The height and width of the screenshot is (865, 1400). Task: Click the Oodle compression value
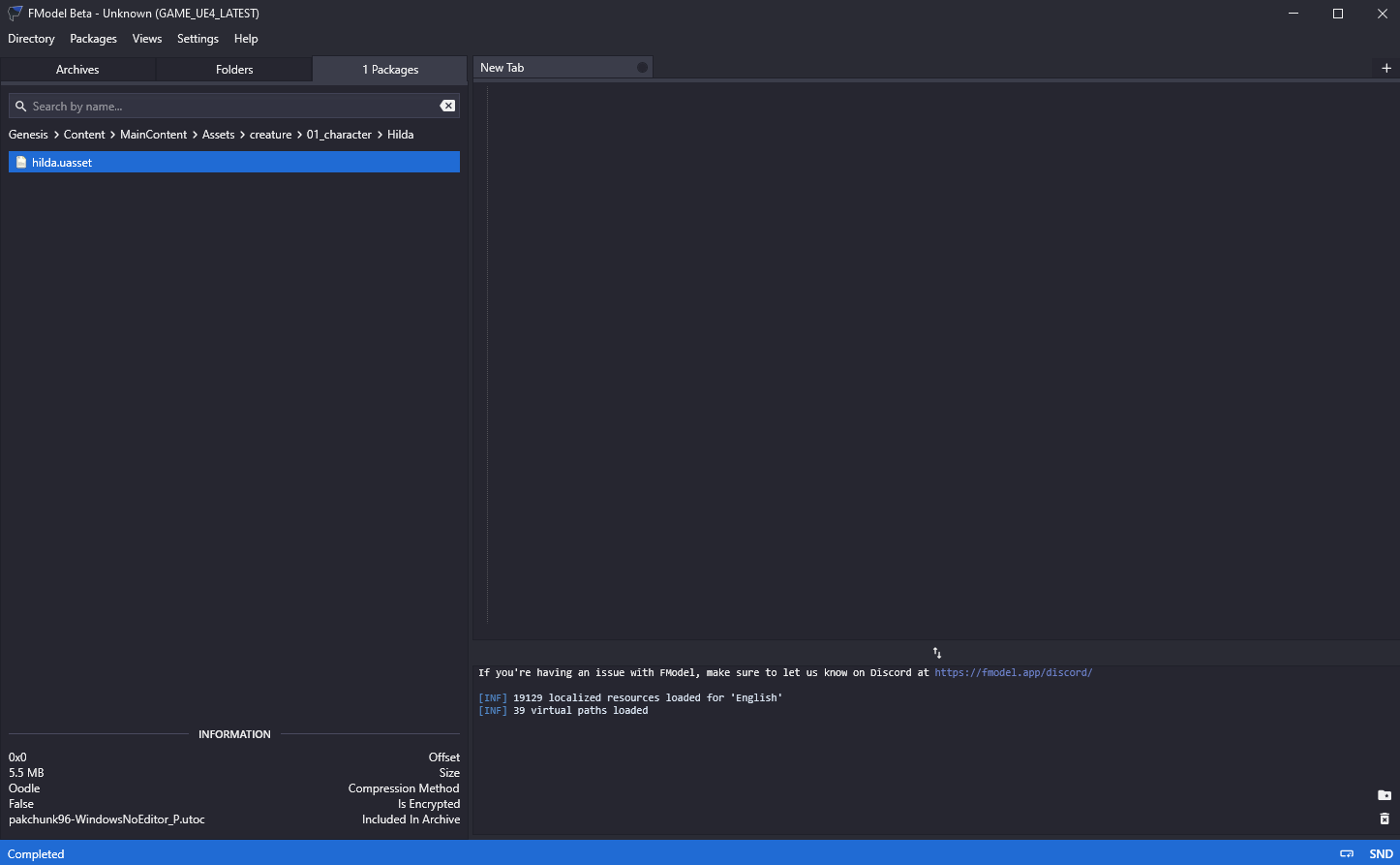pyautogui.click(x=24, y=788)
